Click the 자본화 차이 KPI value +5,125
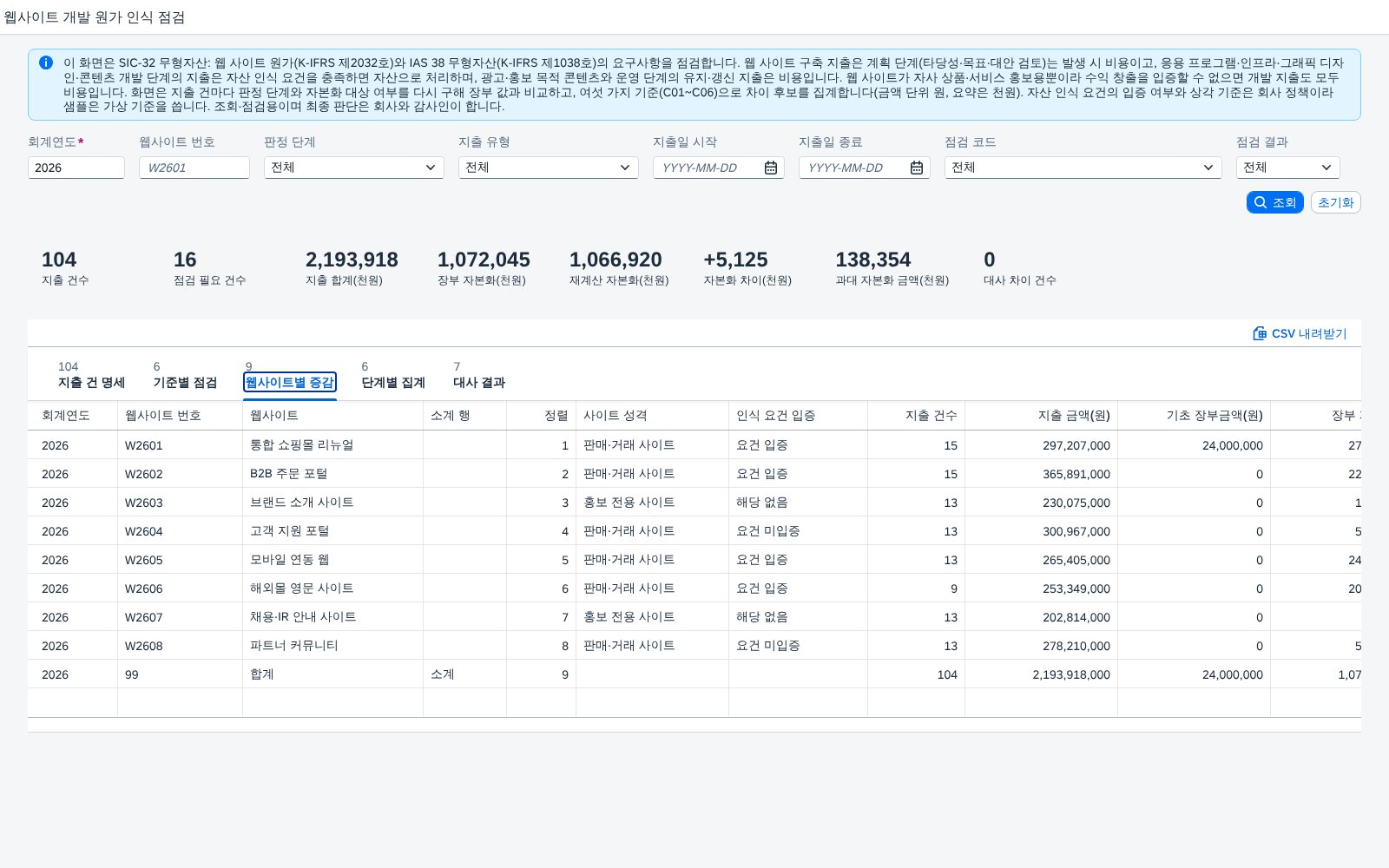The width and height of the screenshot is (1389, 868). (735, 260)
